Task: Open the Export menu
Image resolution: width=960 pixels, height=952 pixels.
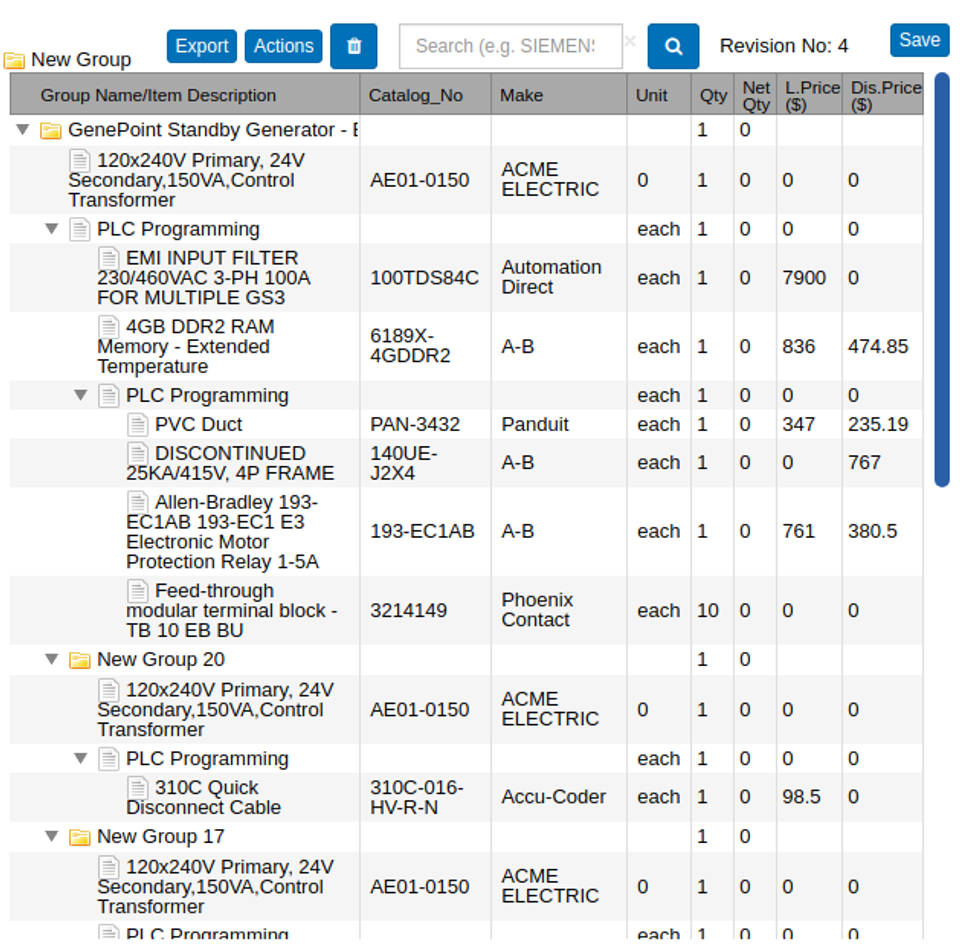Action: [202, 46]
